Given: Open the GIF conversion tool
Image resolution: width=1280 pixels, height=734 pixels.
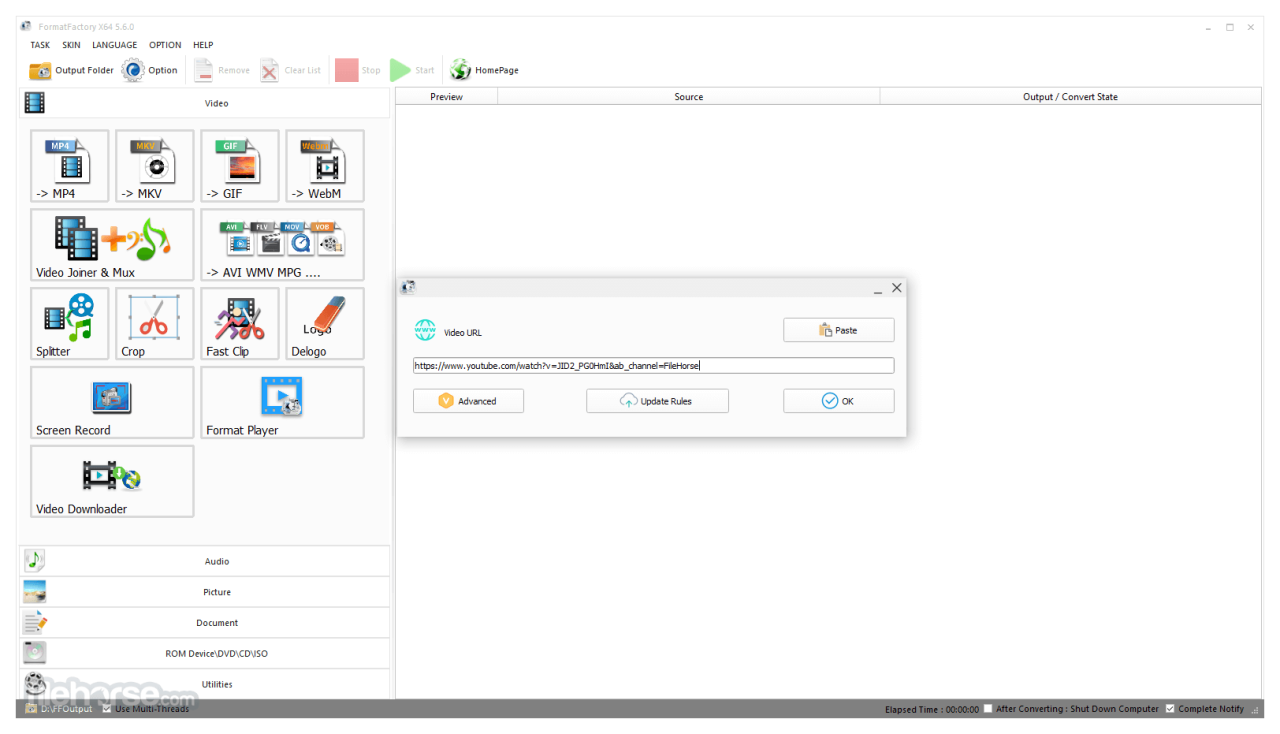Looking at the screenshot, I should [x=239, y=165].
